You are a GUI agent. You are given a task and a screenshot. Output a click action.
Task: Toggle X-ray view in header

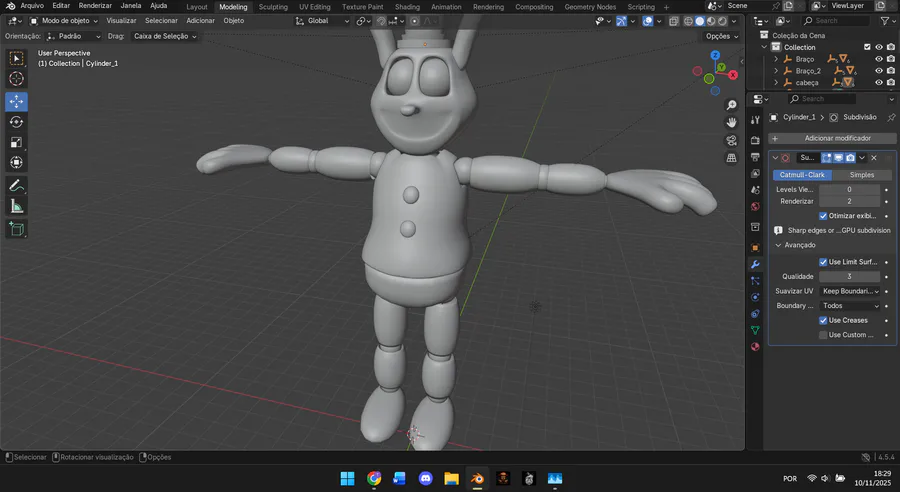click(674, 21)
